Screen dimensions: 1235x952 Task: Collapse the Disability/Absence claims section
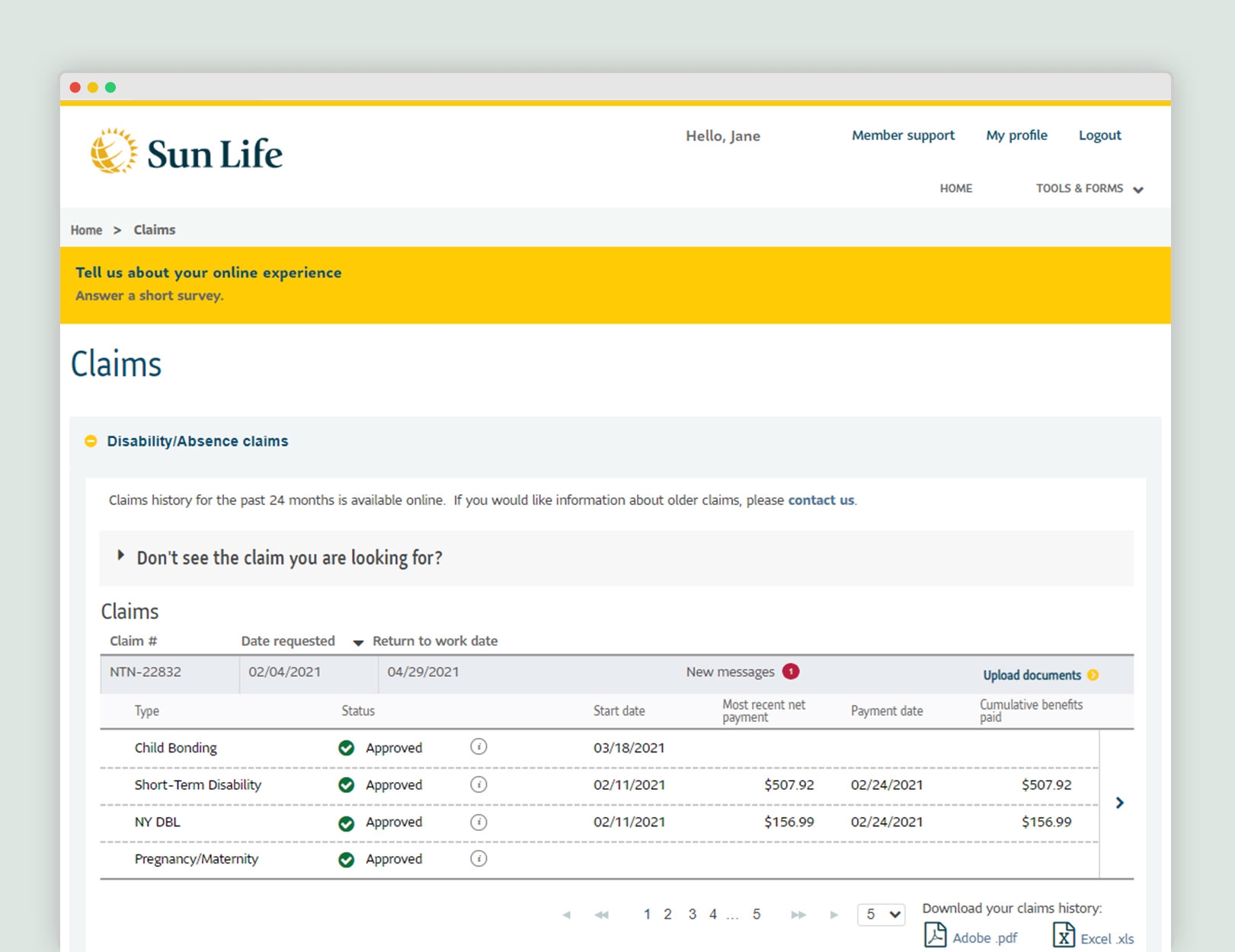[x=91, y=441]
